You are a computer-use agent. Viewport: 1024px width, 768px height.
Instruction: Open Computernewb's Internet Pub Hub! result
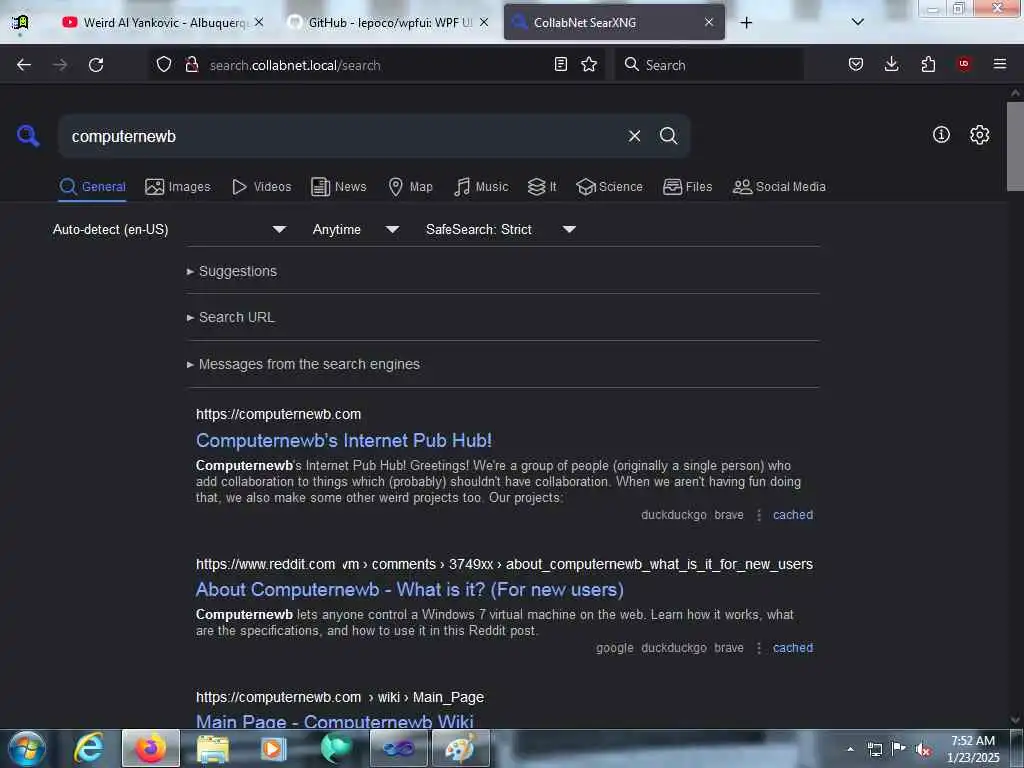(344, 441)
